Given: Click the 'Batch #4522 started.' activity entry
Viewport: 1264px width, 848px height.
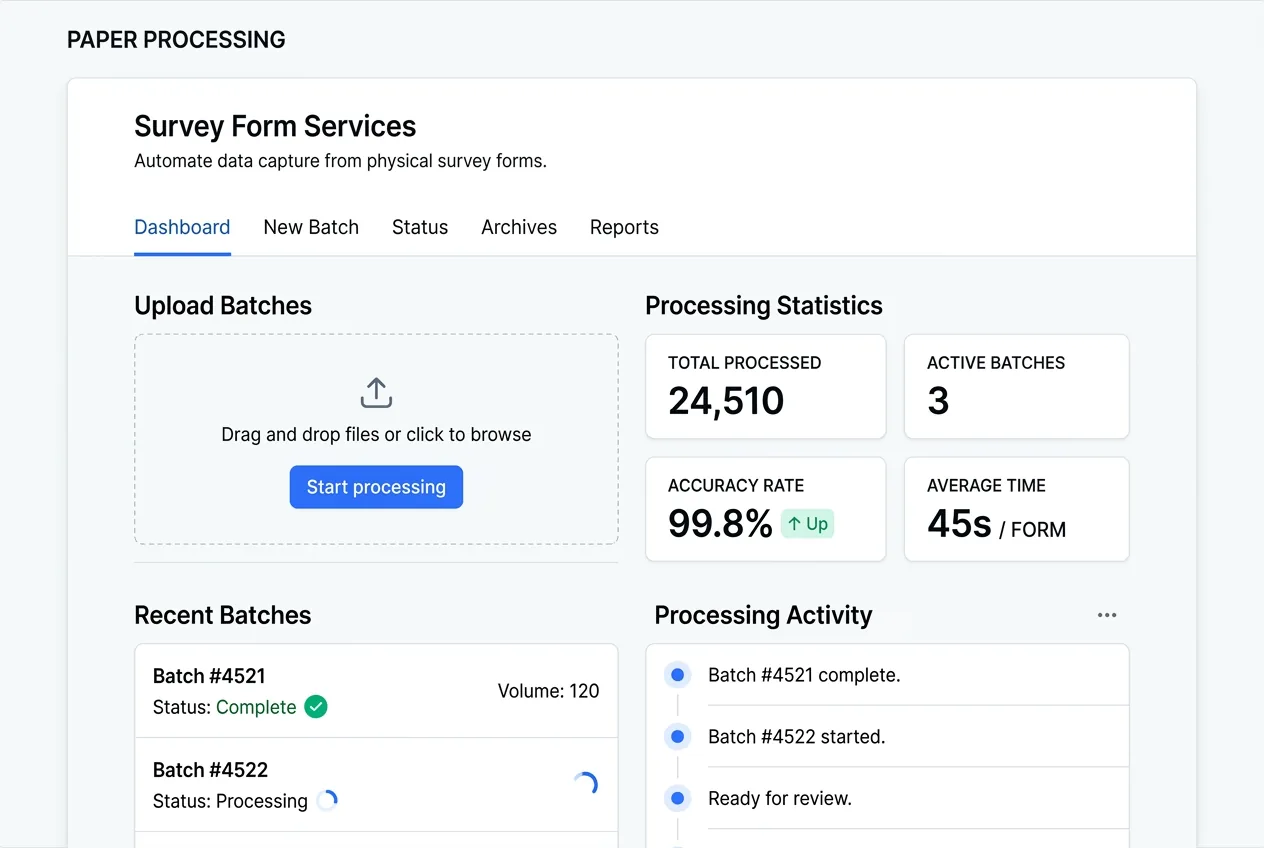Looking at the screenshot, I should pyautogui.click(x=797, y=737).
